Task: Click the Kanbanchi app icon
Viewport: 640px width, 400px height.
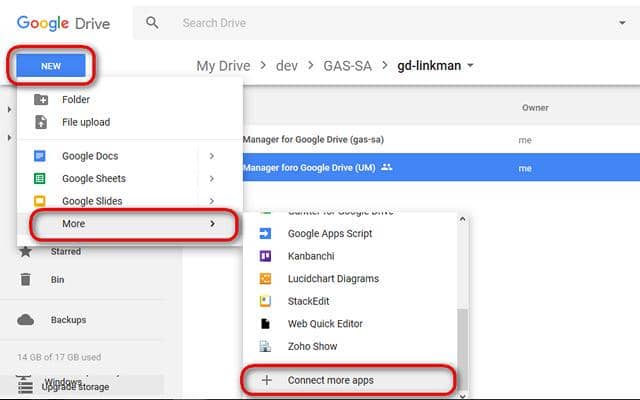Action: [265, 256]
